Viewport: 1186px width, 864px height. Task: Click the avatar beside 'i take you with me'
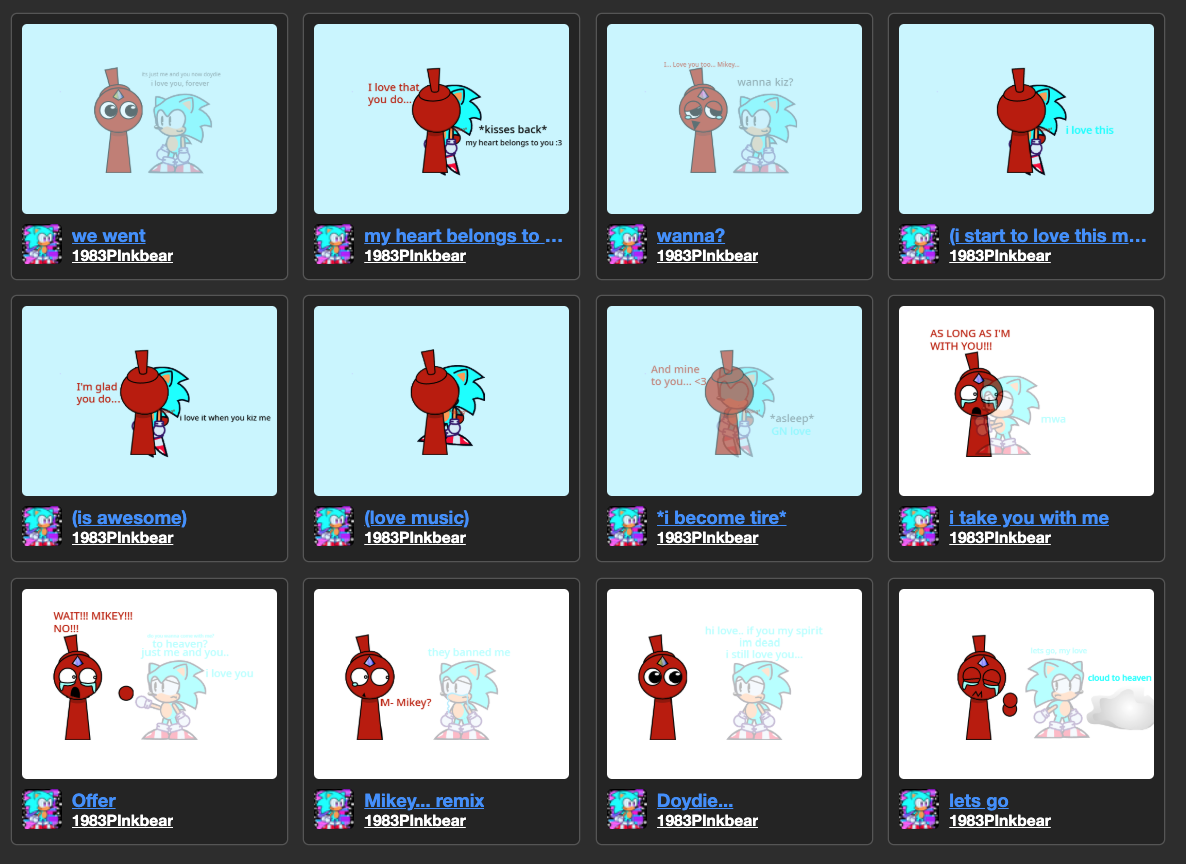tap(918, 527)
